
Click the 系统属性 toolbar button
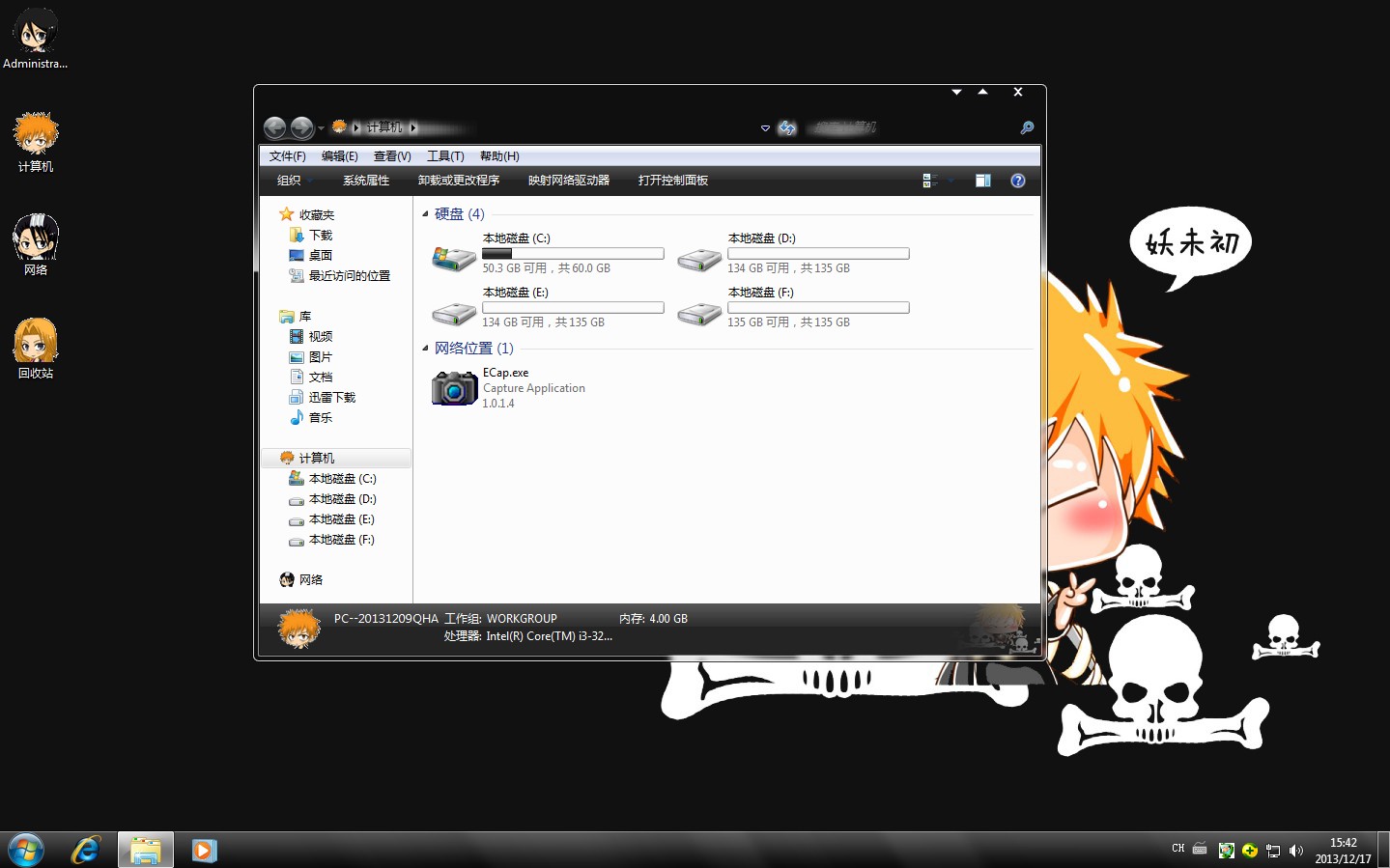click(x=366, y=181)
